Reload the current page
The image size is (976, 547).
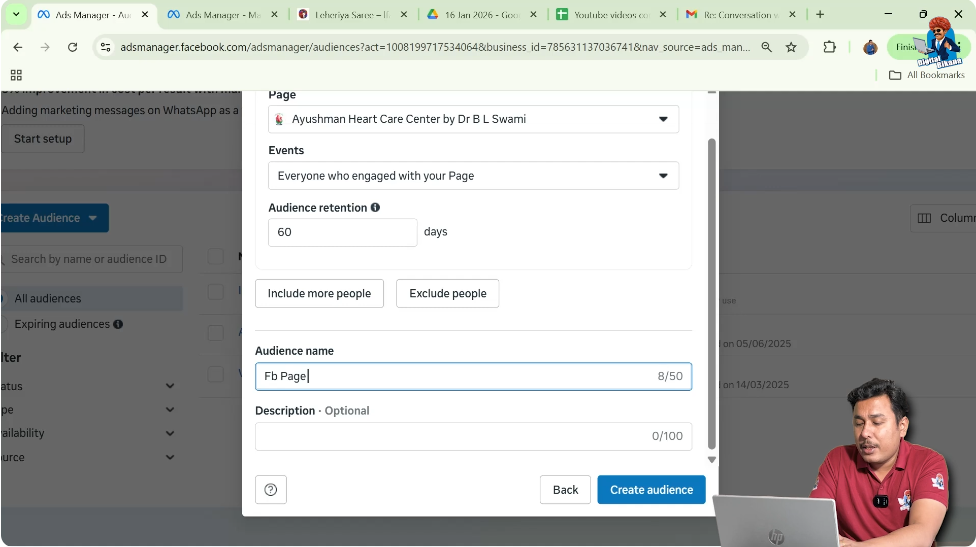72,47
